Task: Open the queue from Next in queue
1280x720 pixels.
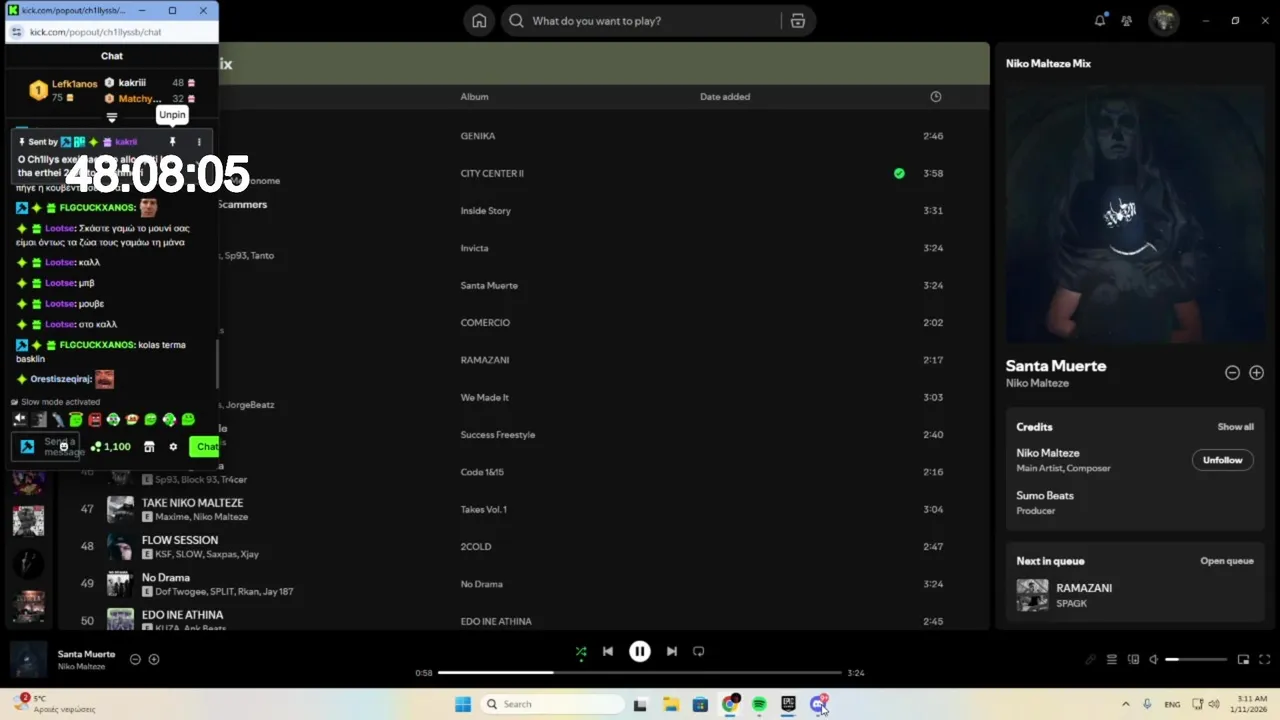Action: (x=1227, y=561)
